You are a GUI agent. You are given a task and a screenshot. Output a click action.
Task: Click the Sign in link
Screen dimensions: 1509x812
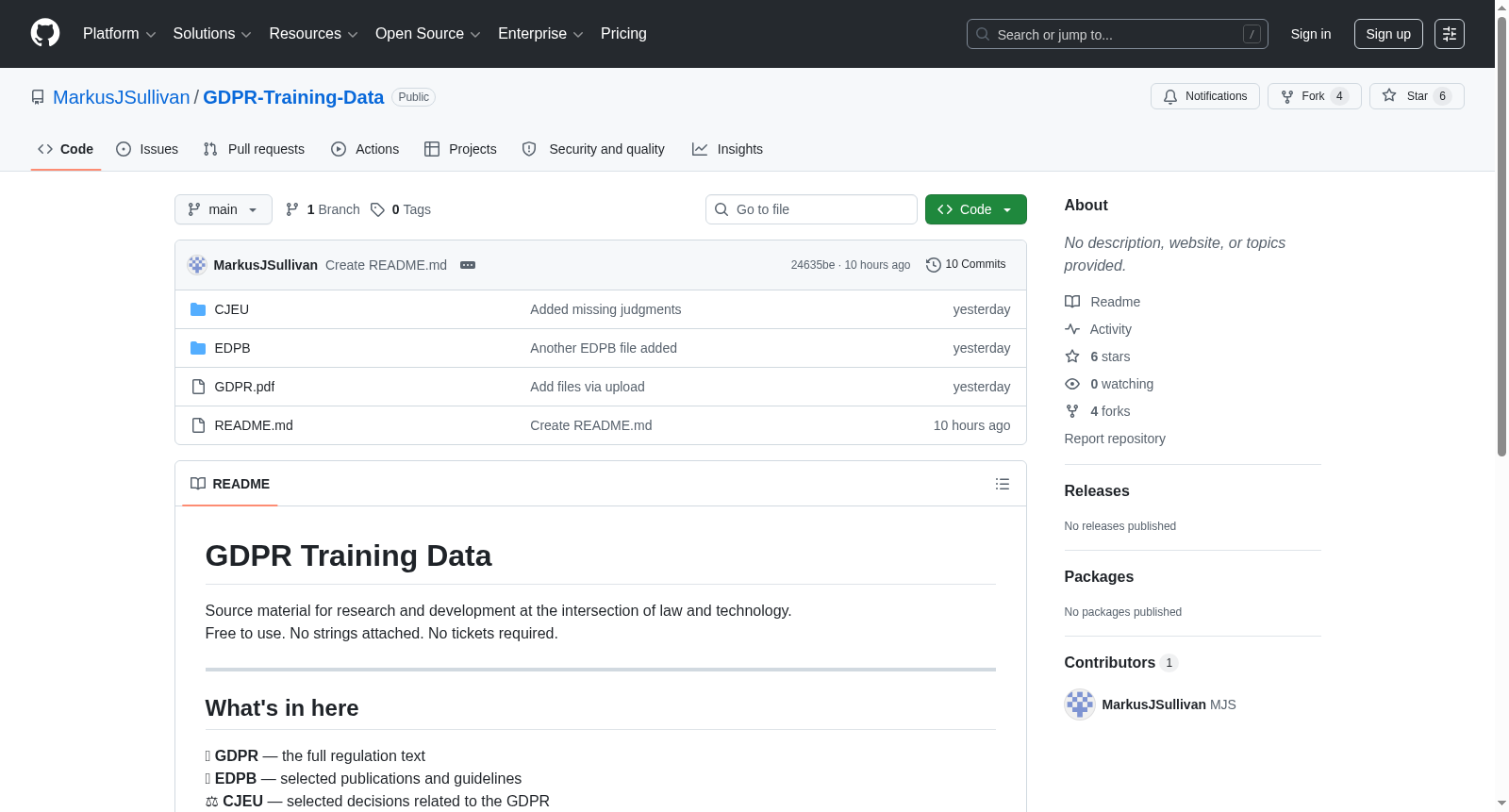[1311, 34]
